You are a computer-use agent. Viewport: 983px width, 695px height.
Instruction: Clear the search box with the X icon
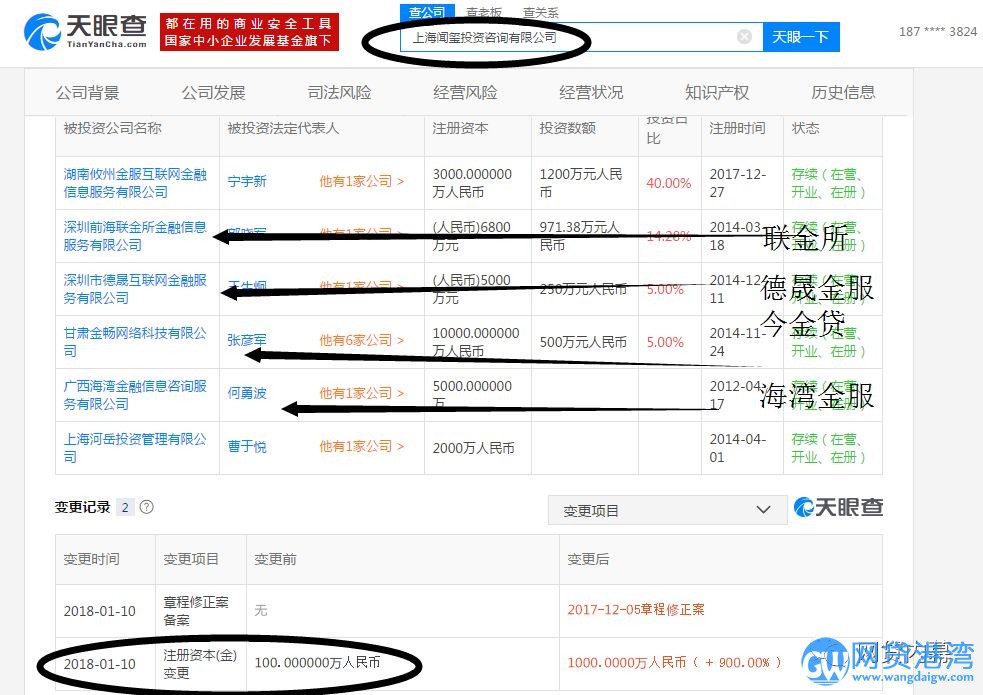tap(744, 36)
